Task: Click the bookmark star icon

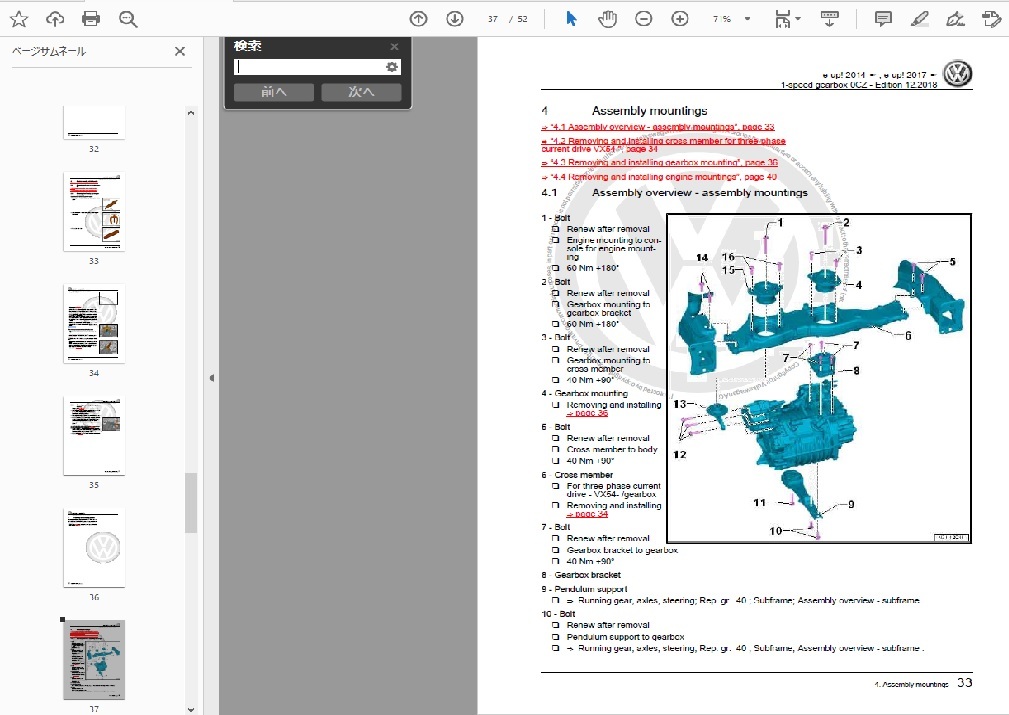Action: tap(19, 19)
